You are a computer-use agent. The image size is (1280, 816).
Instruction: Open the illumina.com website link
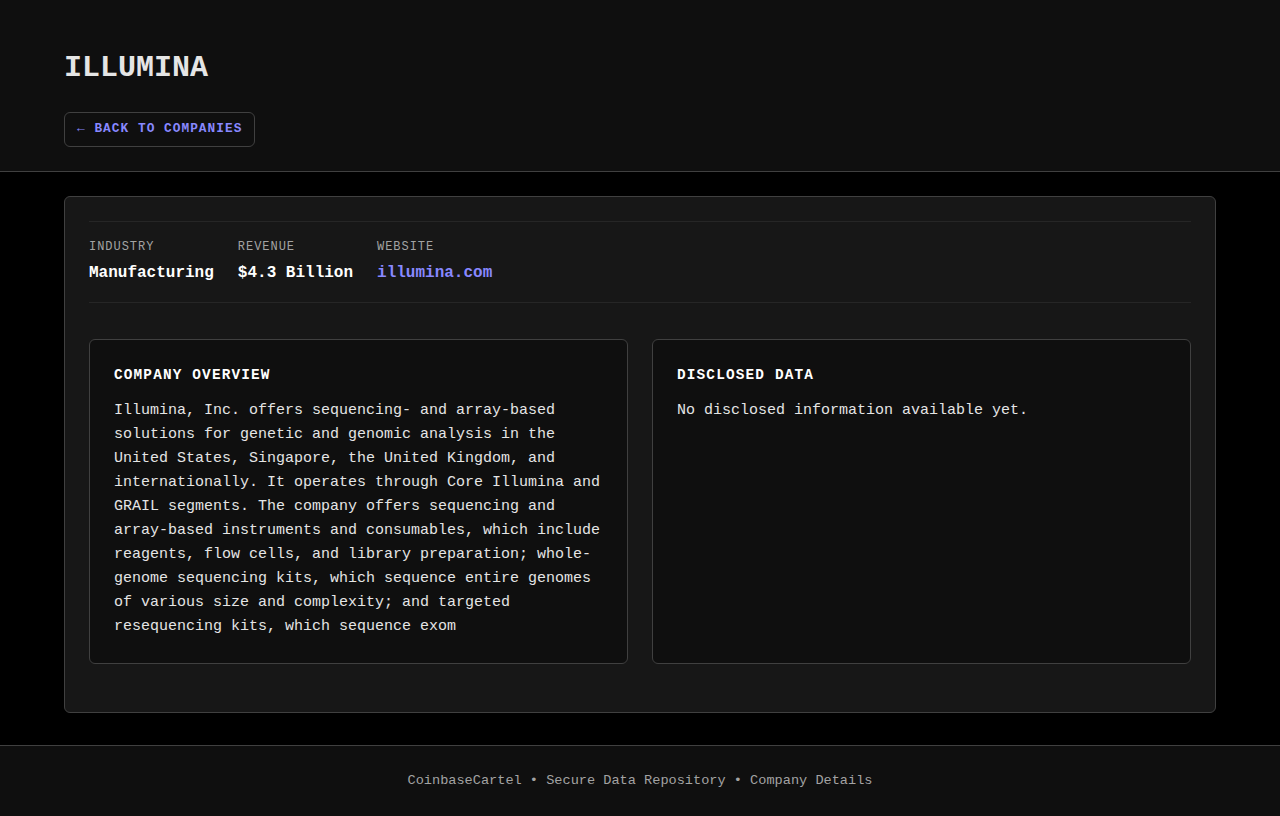434,272
